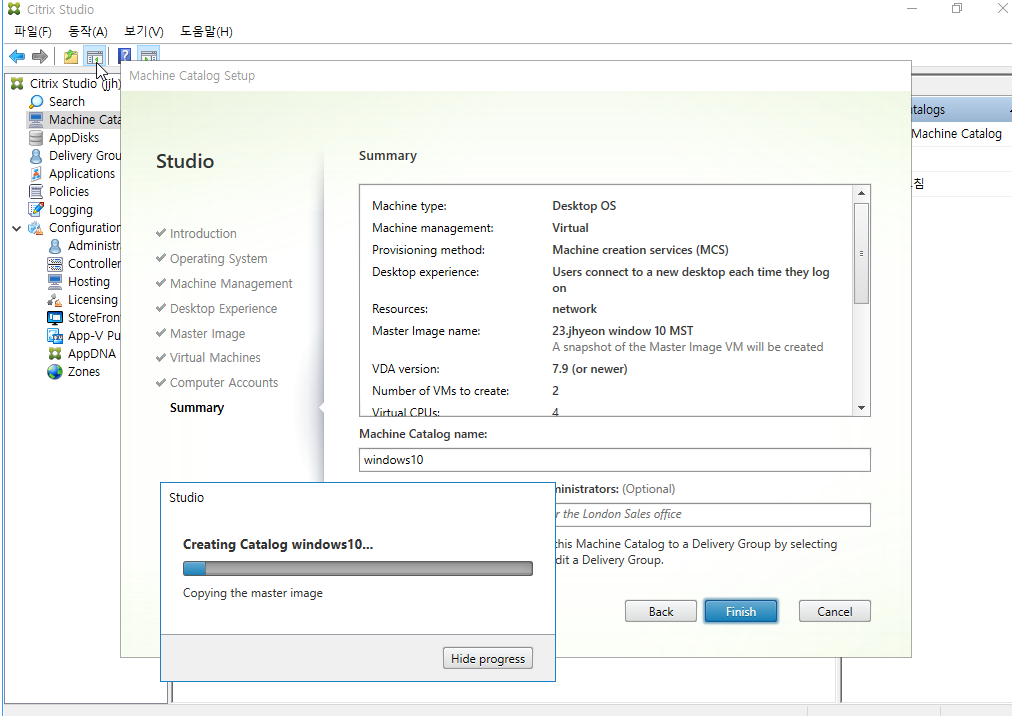This screenshot has width=1012, height=716.
Task: Click the App-V Publishing icon
Action: 56,336
